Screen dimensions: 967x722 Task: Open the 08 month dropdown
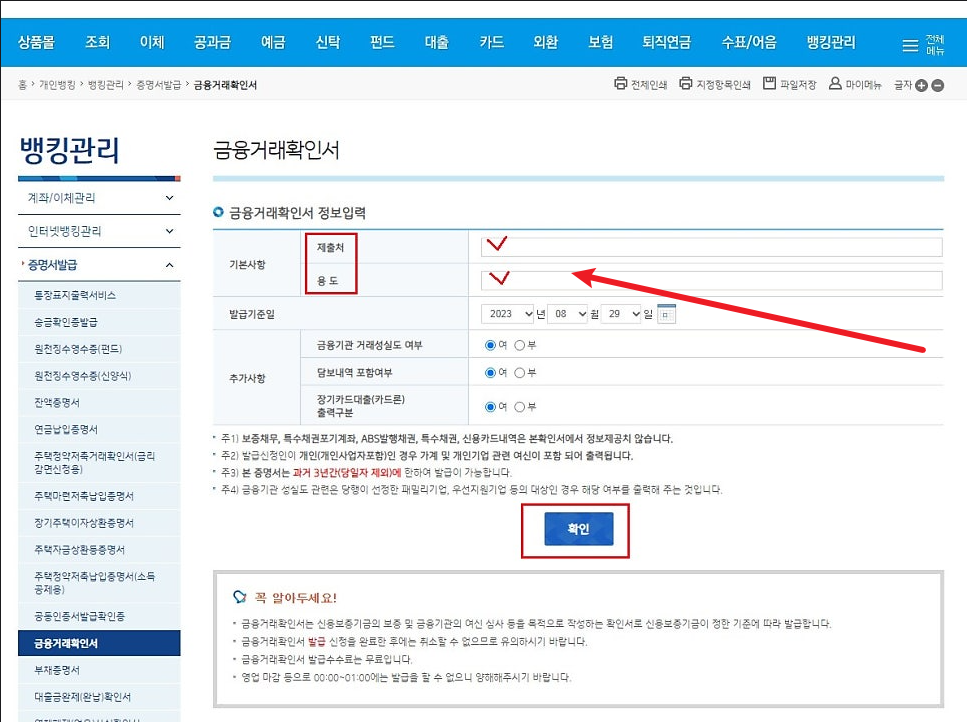567,313
